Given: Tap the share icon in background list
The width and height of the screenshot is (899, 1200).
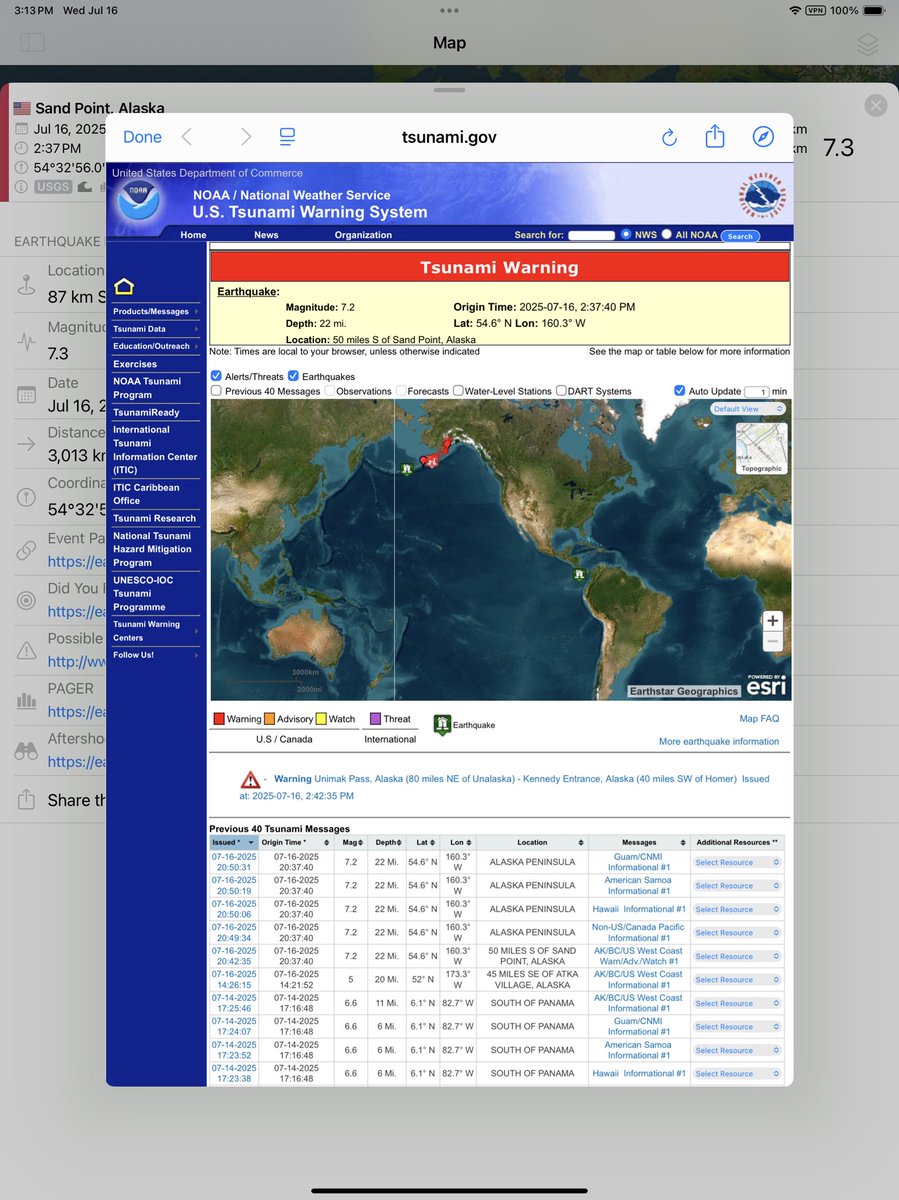Looking at the screenshot, I should (25, 800).
